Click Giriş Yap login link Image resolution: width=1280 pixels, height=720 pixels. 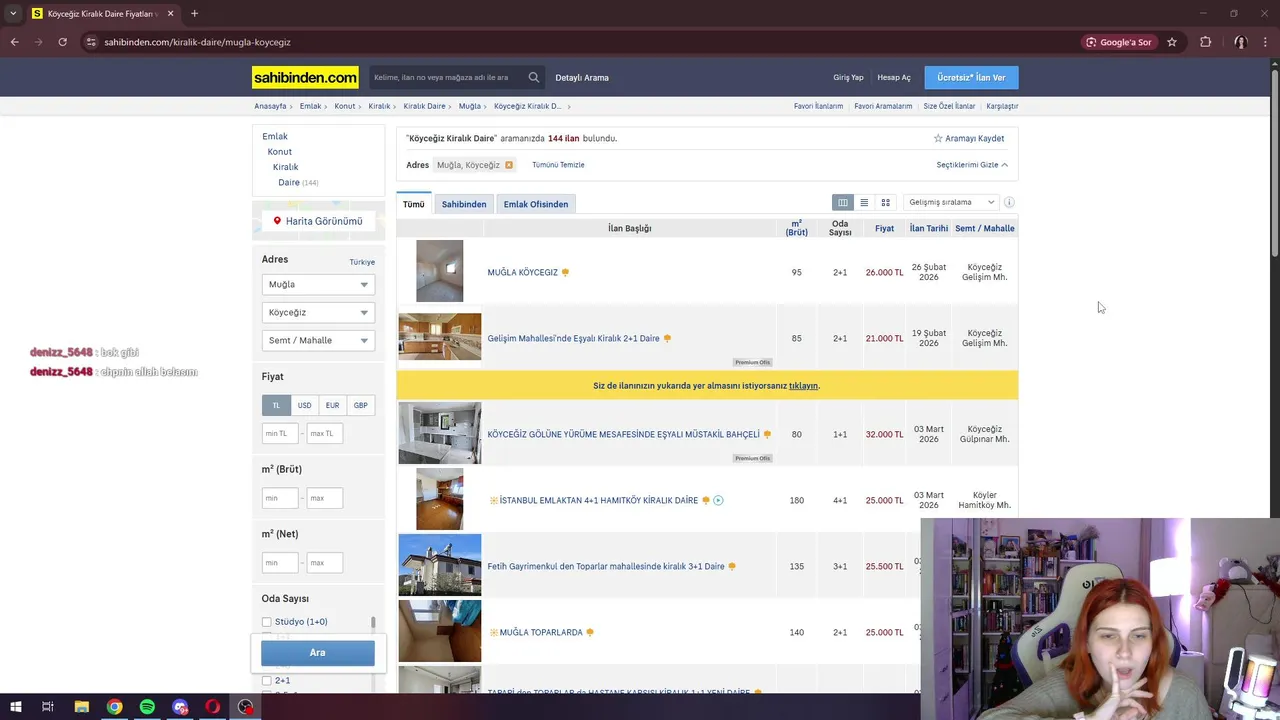[x=848, y=78]
